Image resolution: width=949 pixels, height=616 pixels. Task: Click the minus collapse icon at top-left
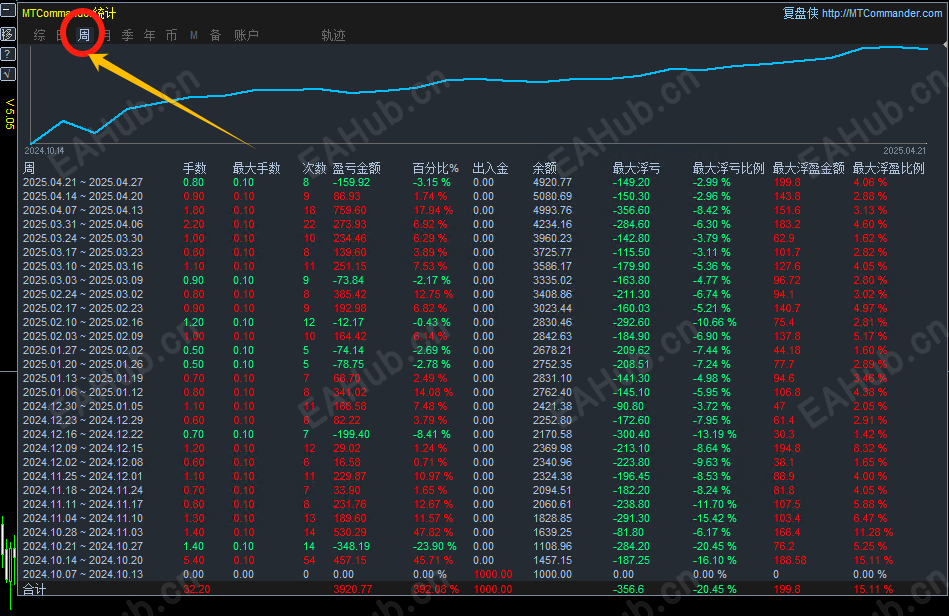pos(8,10)
